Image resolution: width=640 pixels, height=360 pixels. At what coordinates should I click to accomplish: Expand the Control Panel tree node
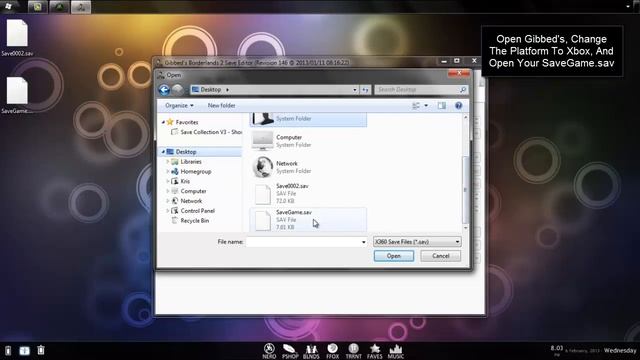[168, 211]
